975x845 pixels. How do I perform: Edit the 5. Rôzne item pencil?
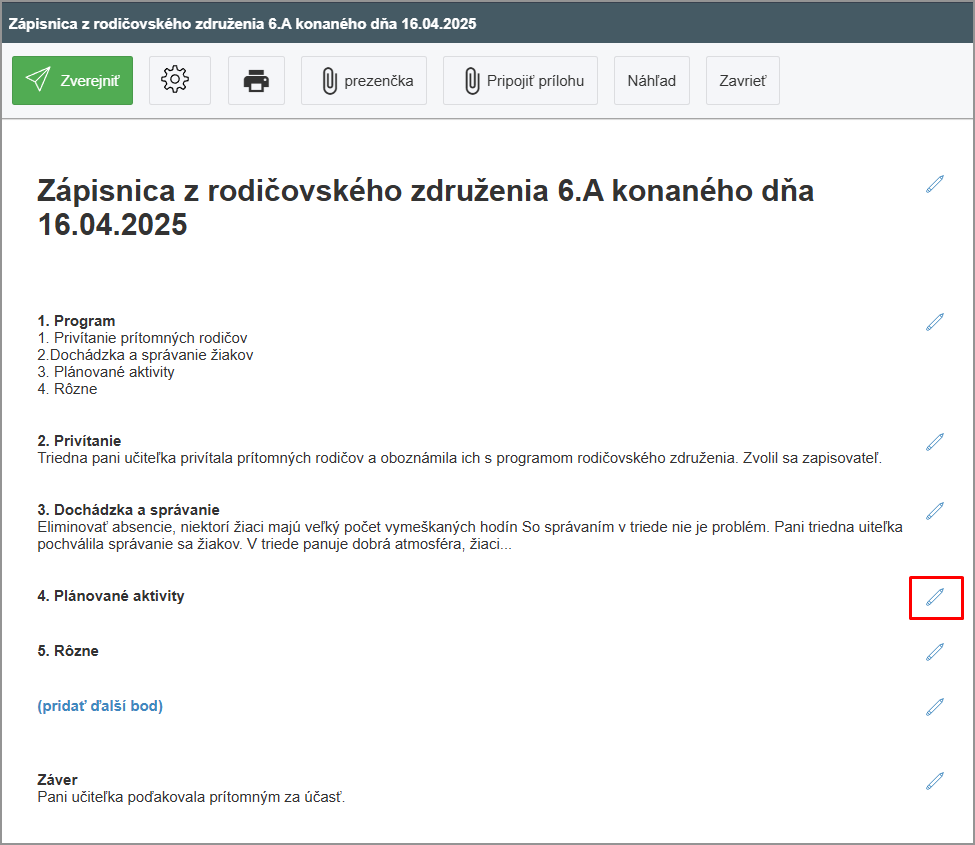coord(935,652)
